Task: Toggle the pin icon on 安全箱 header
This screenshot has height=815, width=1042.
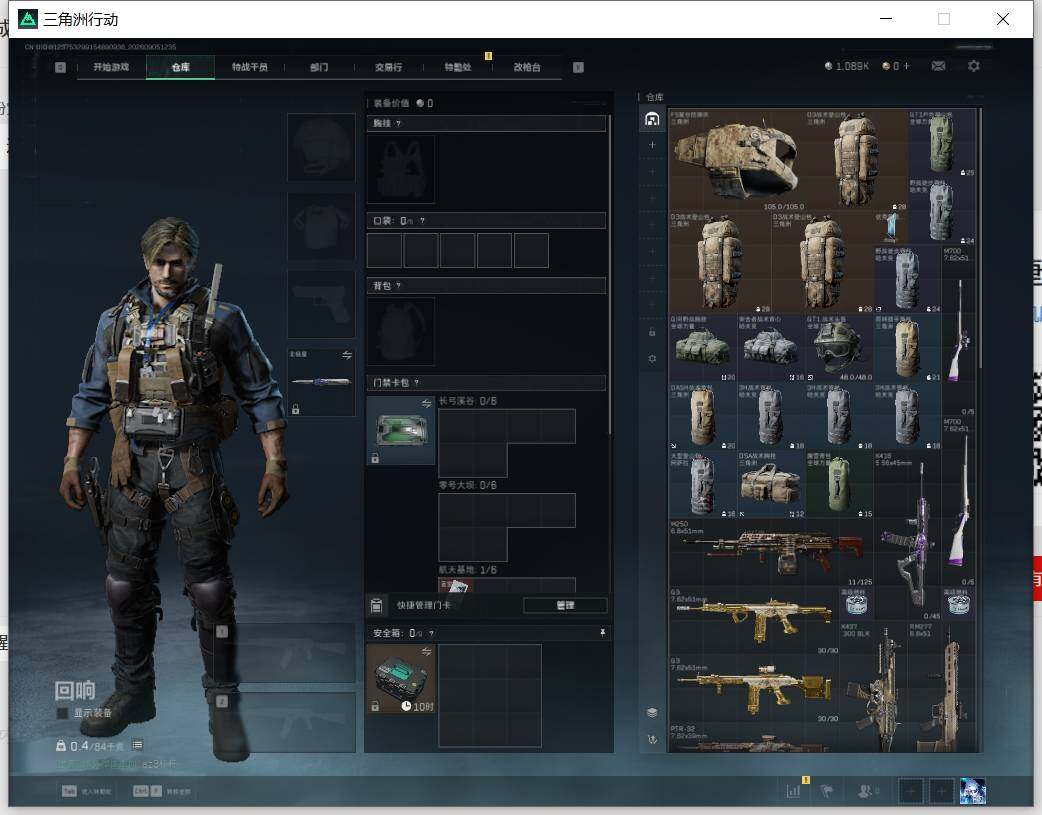Action: [603, 633]
